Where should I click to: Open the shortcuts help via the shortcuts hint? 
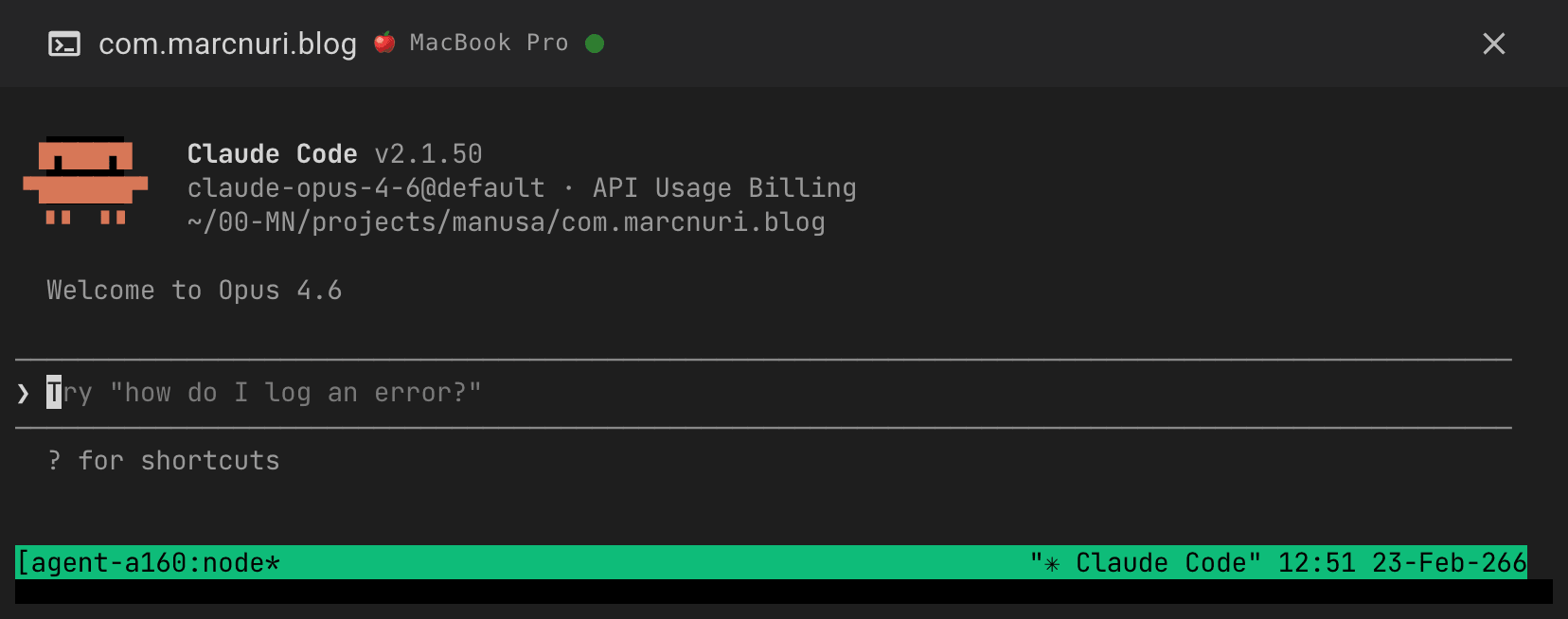pos(163,461)
